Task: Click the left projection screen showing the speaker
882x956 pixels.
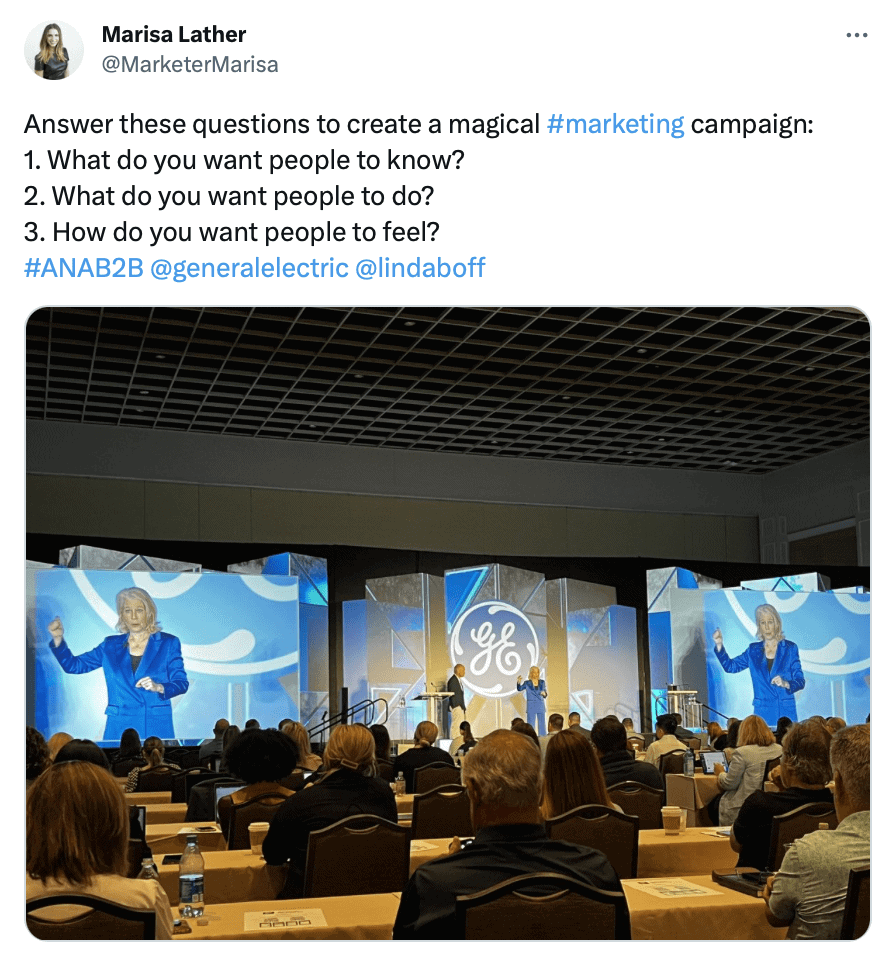Action: 166,654
